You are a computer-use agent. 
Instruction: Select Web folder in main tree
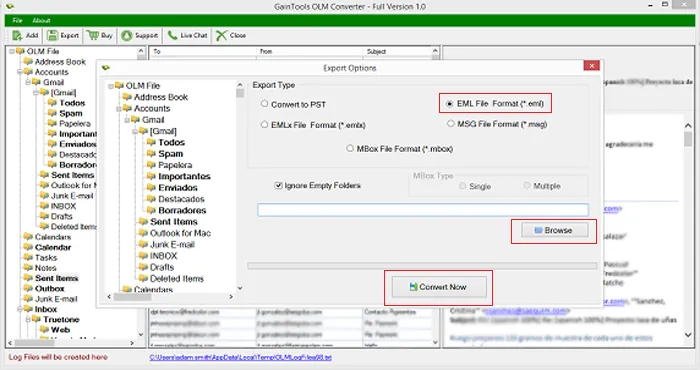(x=60, y=330)
